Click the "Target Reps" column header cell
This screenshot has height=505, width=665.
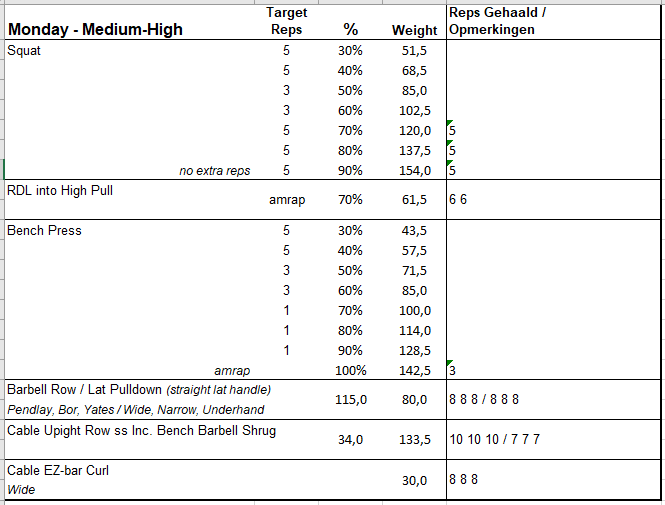click(x=287, y=21)
